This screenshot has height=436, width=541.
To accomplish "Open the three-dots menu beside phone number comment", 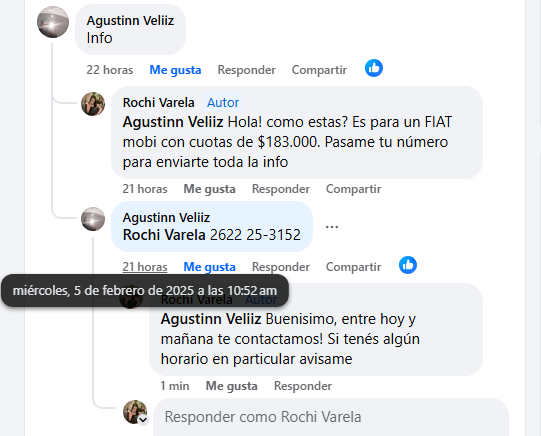I will (332, 227).
